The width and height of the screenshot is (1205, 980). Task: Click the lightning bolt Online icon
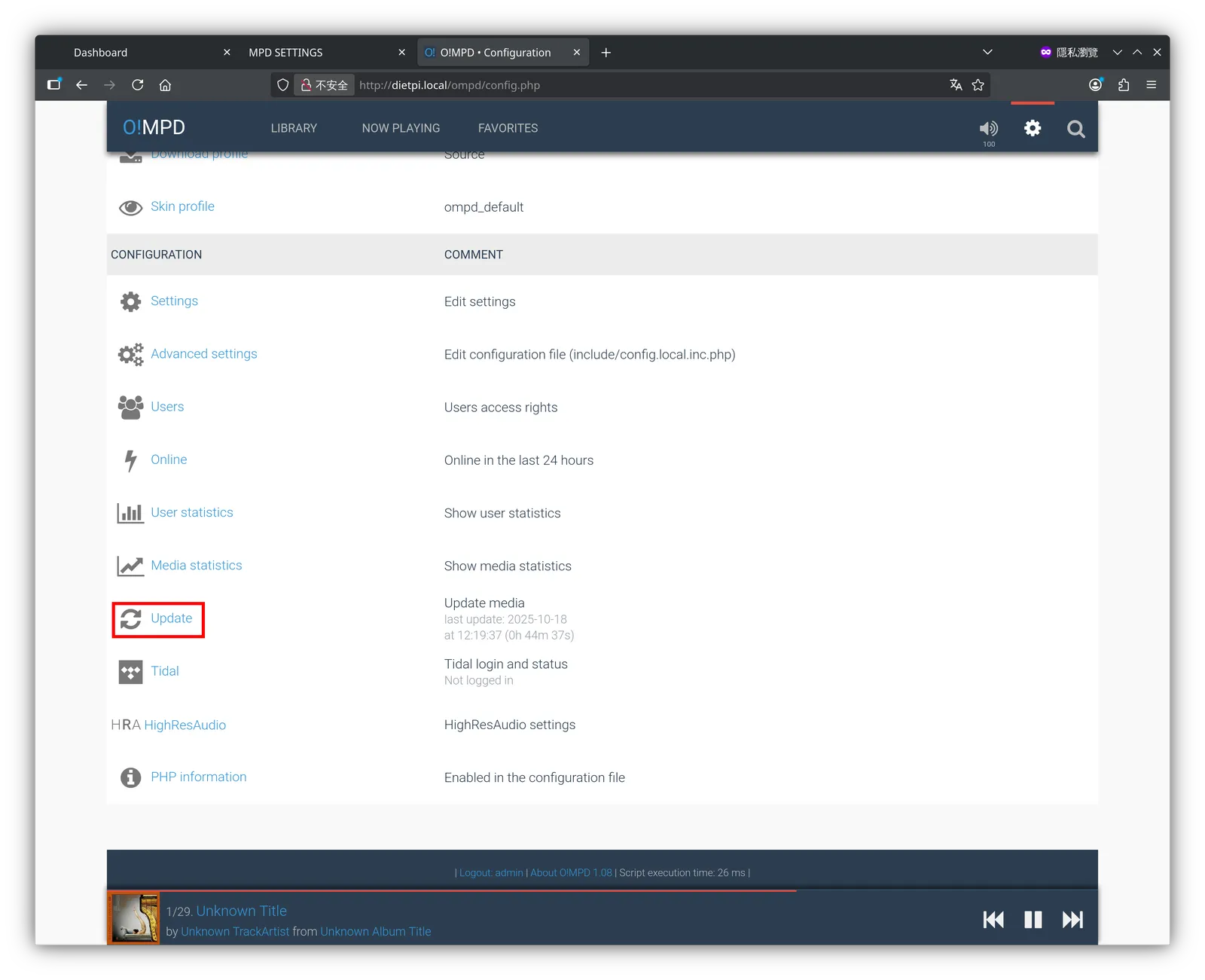(130, 460)
